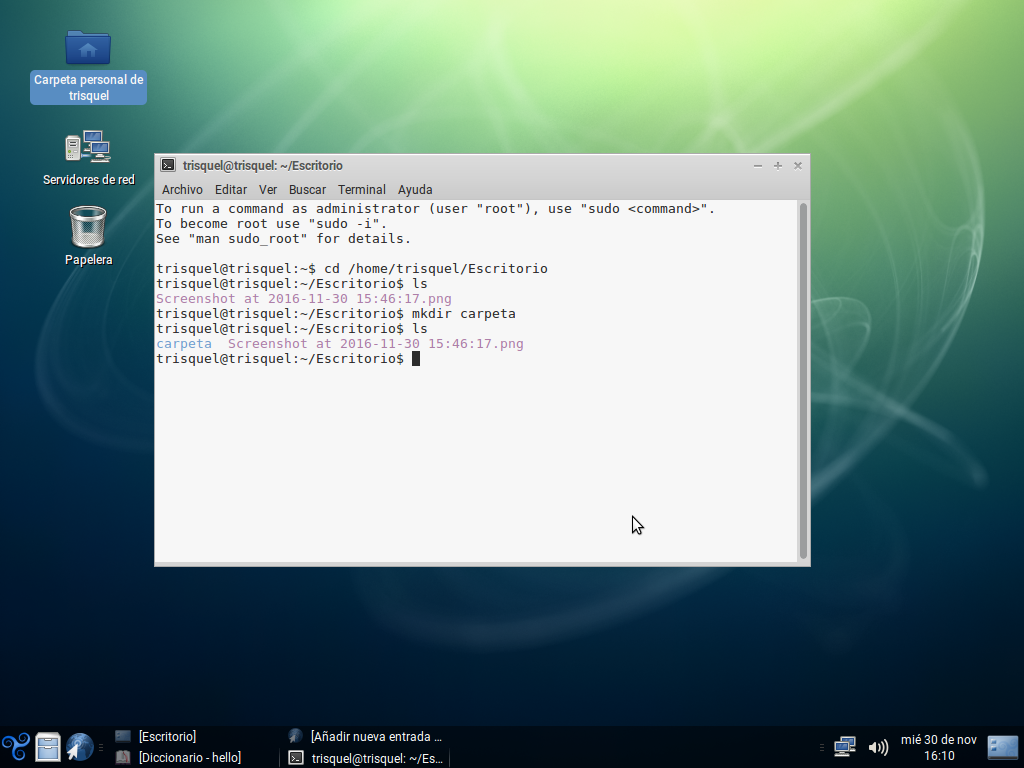Switch to Añadir nueva entrada taskbar window
Screen dimensions: 1024x768
[x=374, y=736]
